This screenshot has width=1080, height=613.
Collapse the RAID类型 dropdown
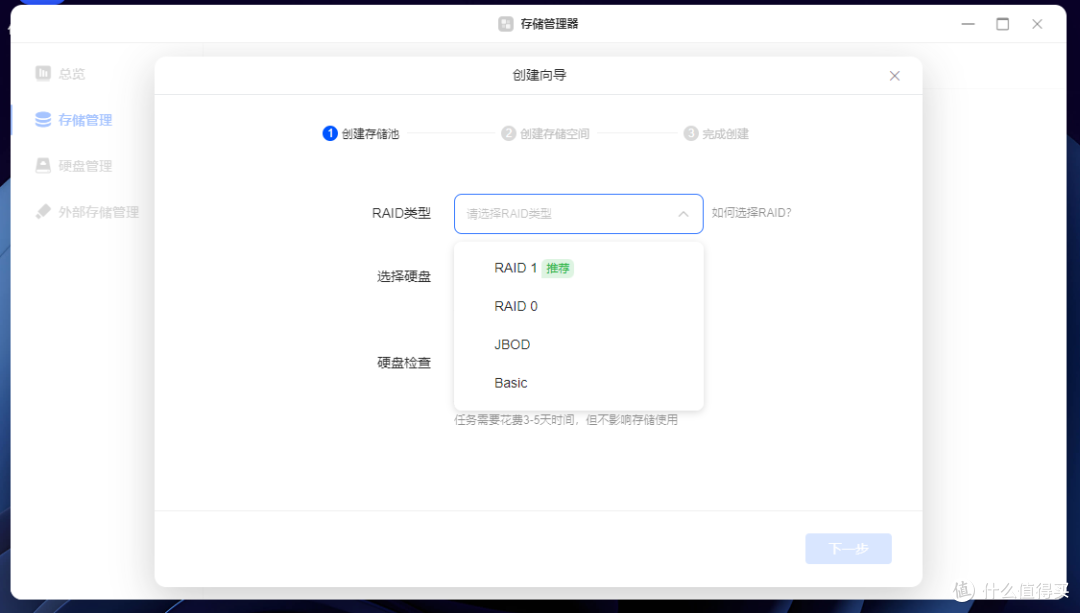[579, 214]
